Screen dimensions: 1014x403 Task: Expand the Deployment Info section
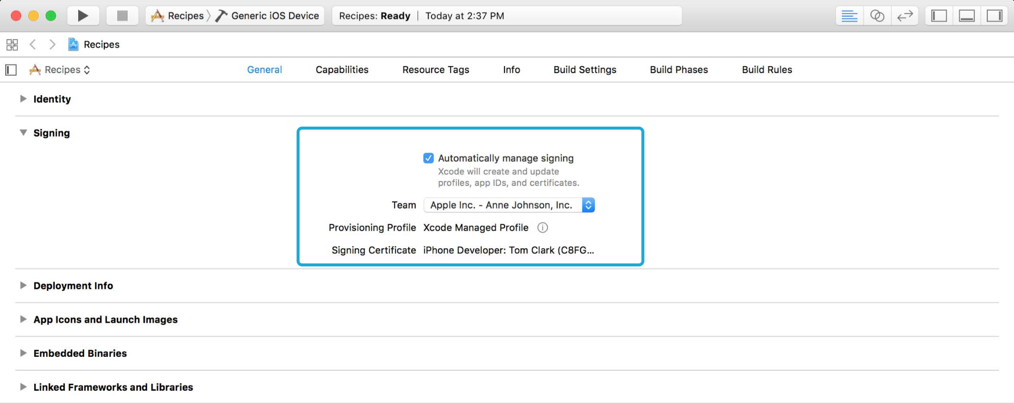[x=23, y=286]
